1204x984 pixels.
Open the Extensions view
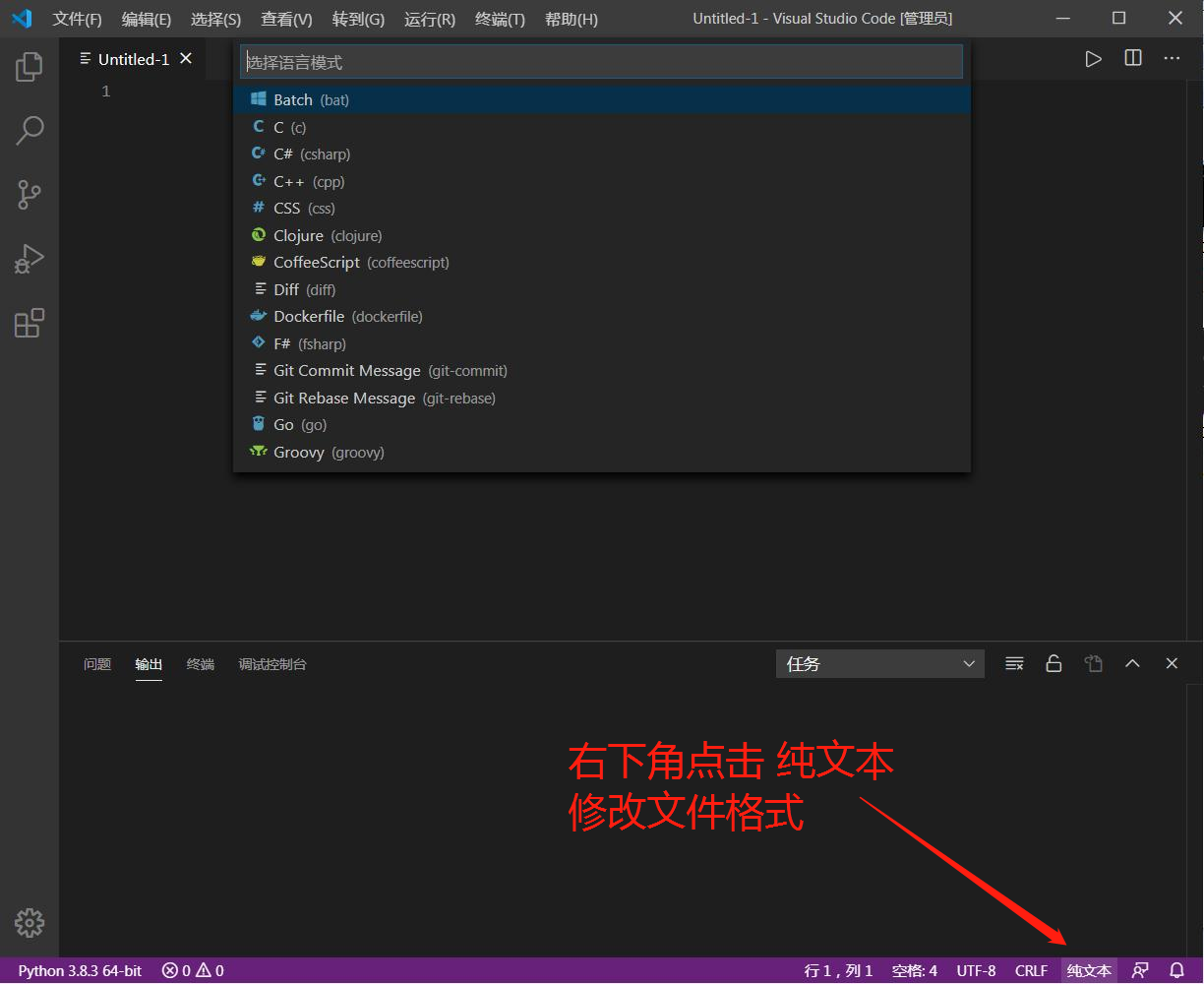point(29,323)
